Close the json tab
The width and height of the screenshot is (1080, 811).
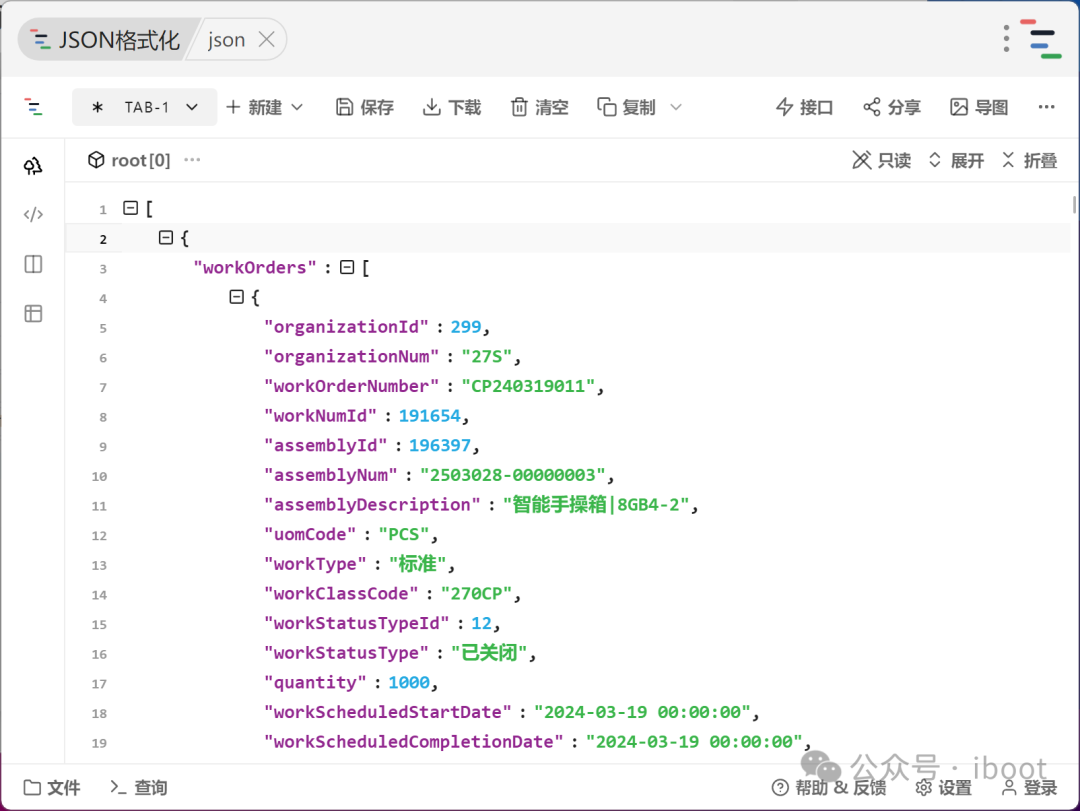pyautogui.click(x=266, y=40)
